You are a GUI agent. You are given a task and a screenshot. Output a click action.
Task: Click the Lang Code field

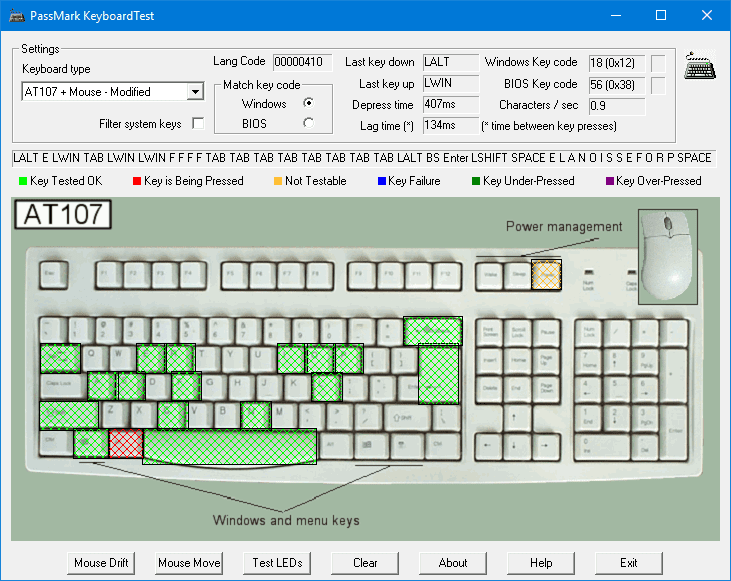[x=298, y=62]
